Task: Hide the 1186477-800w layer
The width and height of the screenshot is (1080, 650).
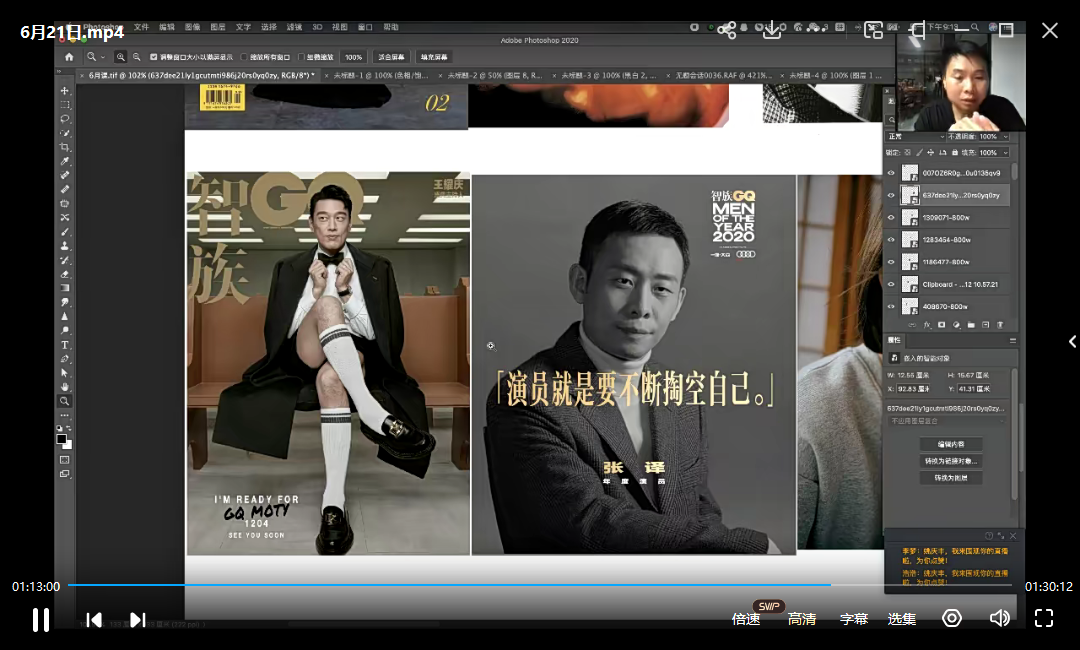Action: pos(891,262)
